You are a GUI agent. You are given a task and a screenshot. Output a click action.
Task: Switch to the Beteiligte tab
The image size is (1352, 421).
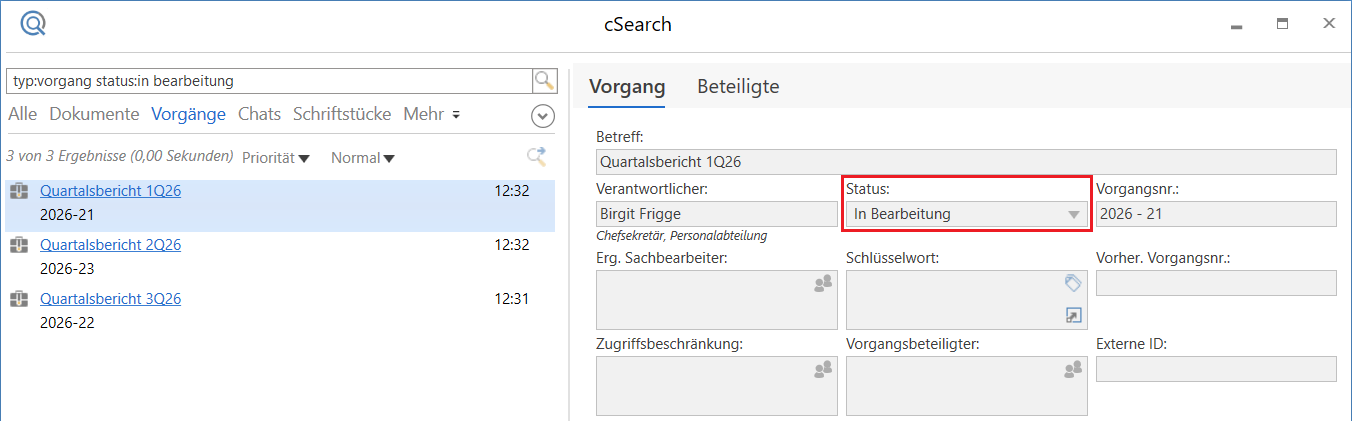(x=738, y=87)
